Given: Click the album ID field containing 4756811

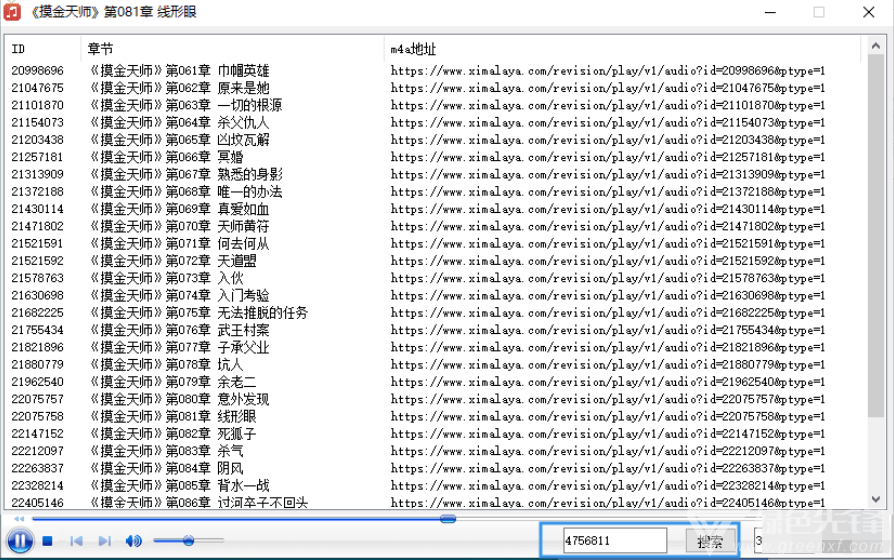Looking at the screenshot, I should (615, 541).
